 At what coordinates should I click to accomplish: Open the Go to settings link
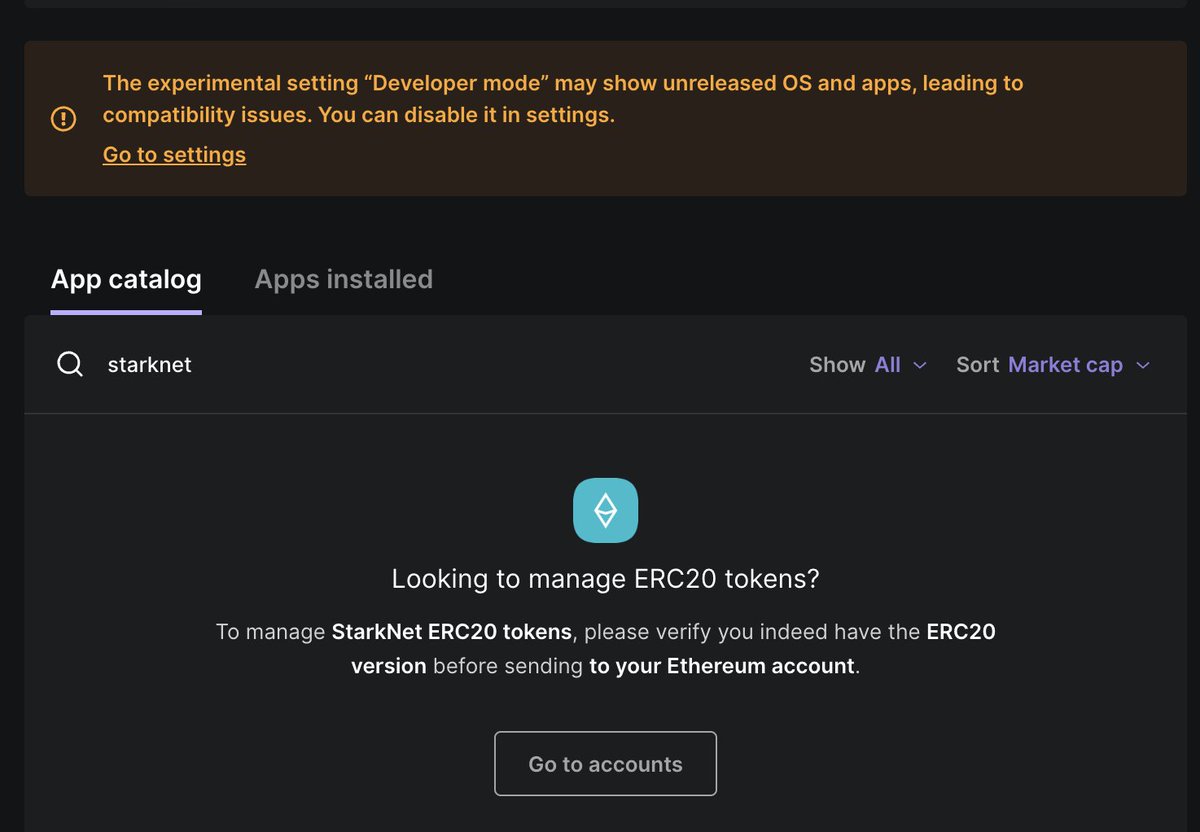coord(174,155)
